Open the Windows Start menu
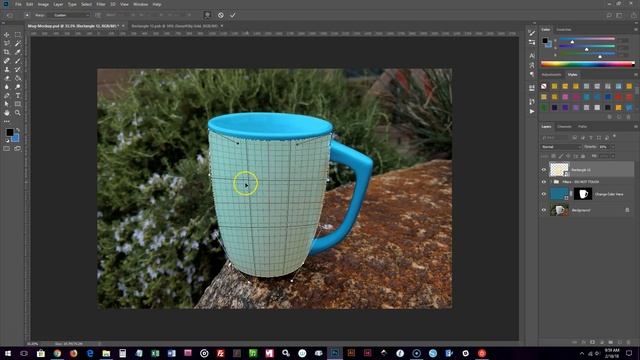This screenshot has height=360, width=640. (x=8, y=353)
